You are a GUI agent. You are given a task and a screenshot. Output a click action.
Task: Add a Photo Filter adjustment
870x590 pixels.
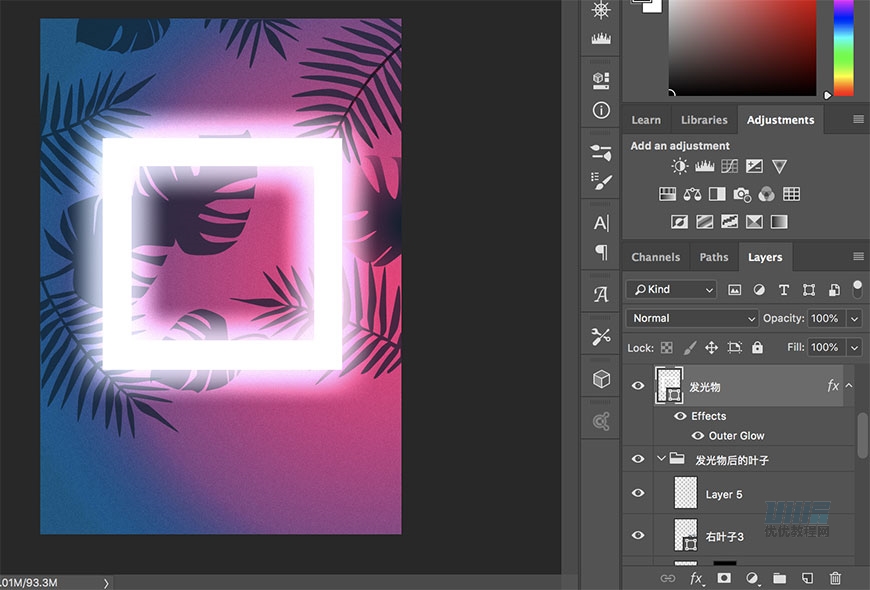tap(742, 194)
